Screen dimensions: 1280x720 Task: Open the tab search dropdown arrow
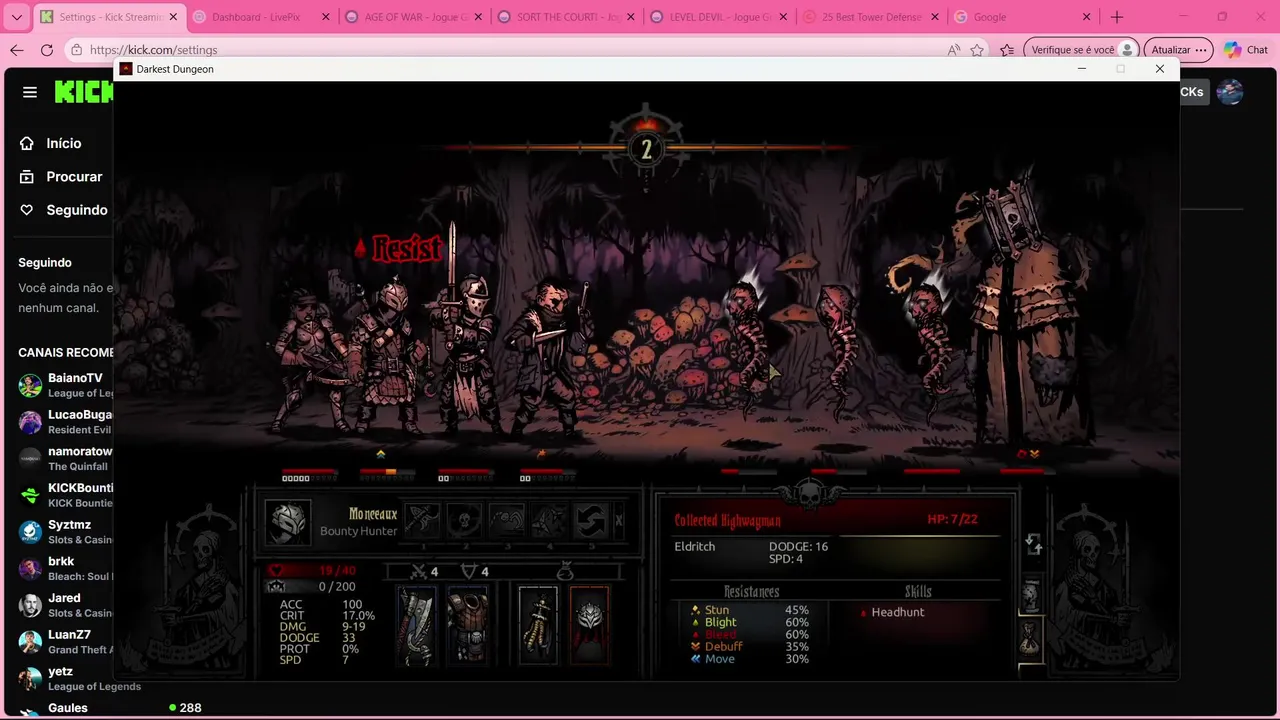tap(16, 17)
